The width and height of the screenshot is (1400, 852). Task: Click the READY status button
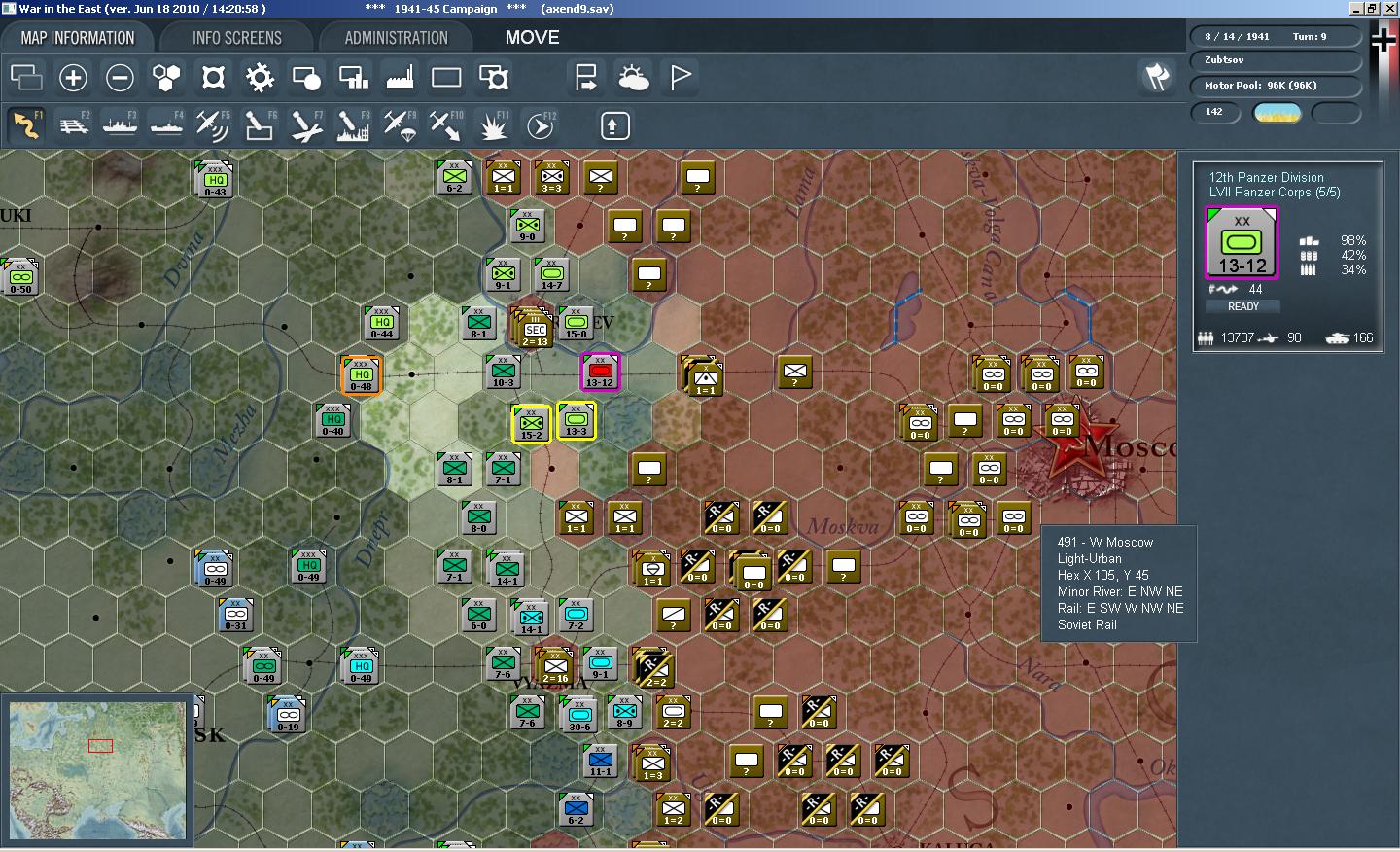[1242, 306]
